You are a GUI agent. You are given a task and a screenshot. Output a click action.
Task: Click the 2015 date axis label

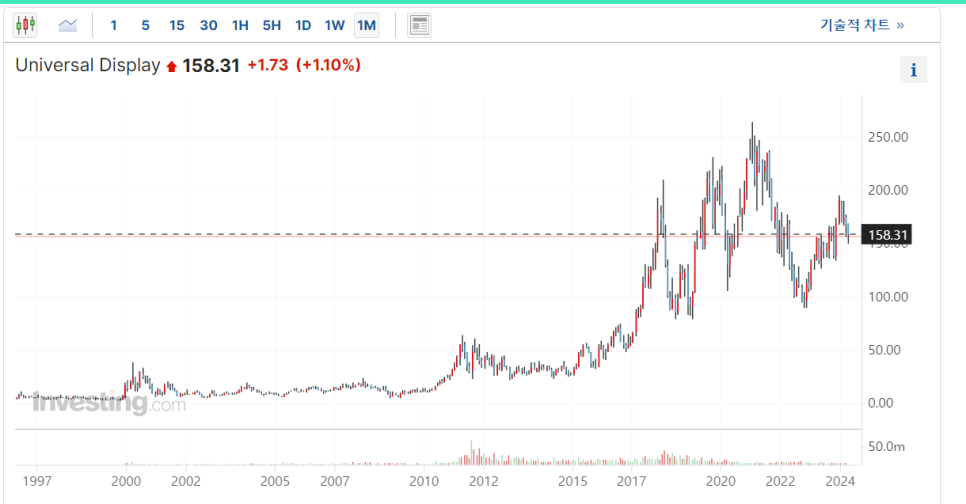click(x=573, y=481)
